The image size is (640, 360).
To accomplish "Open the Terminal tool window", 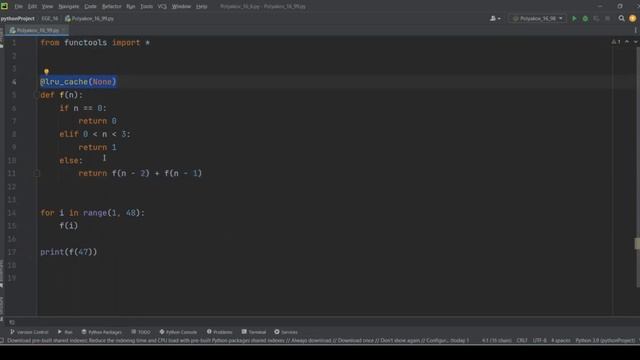I will tap(254, 332).
